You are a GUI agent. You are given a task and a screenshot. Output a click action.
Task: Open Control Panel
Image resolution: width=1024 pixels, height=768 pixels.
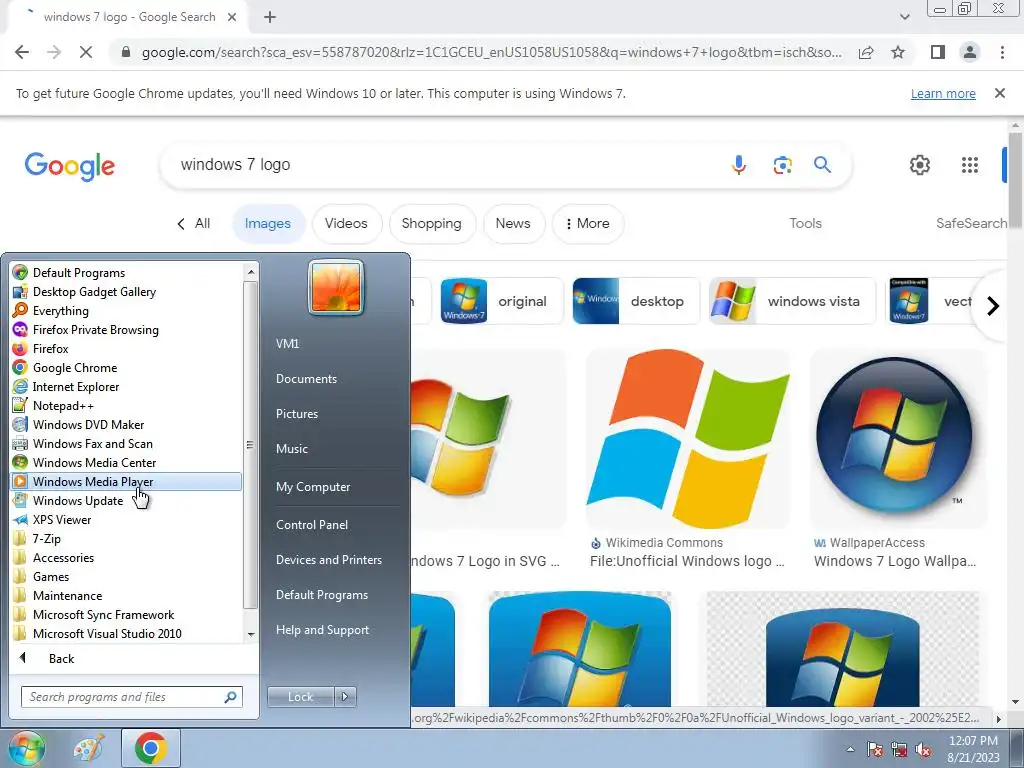point(312,524)
